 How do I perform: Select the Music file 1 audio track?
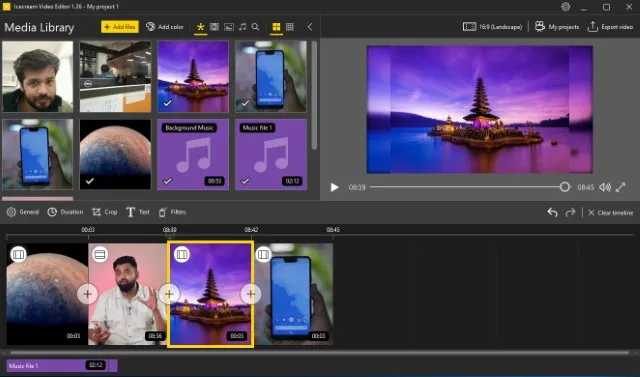(62, 366)
